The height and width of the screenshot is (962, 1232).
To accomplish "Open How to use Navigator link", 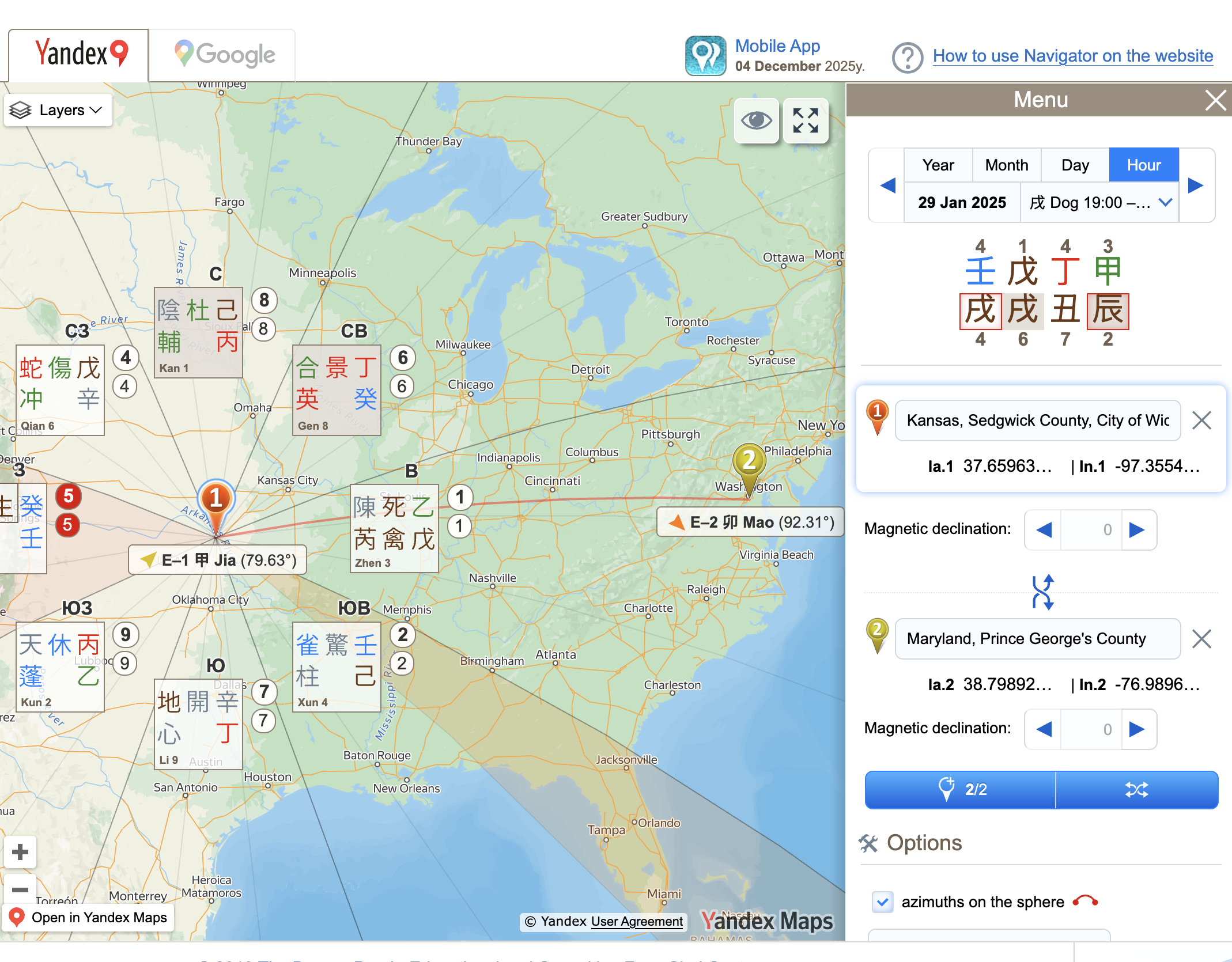I will pyautogui.click(x=1072, y=56).
